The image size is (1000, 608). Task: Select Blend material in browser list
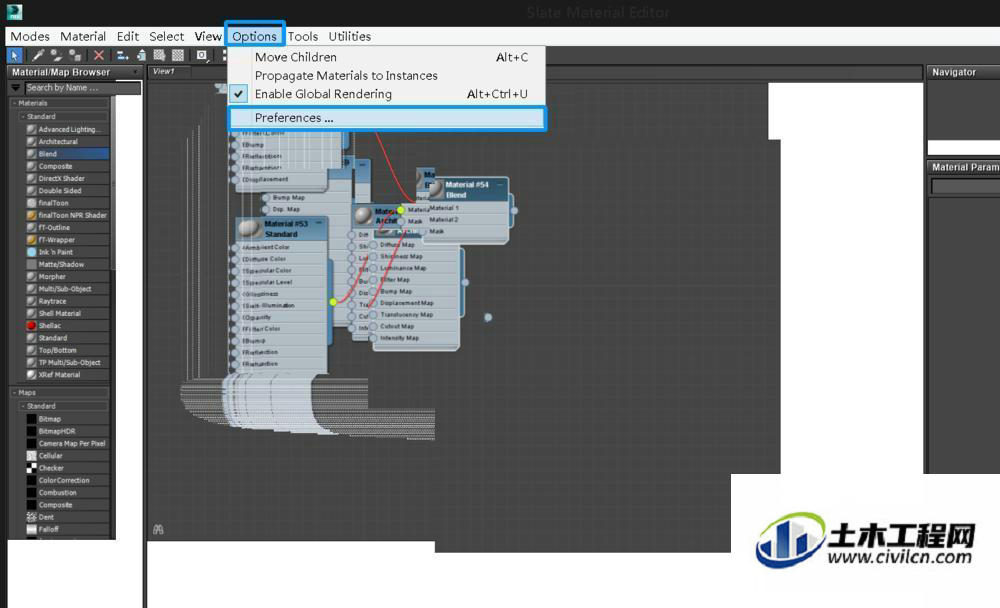tap(67, 154)
